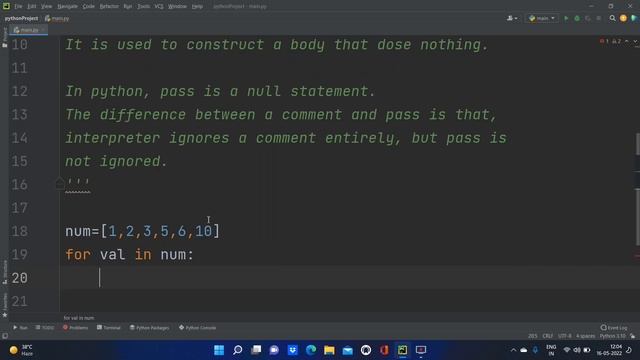Viewport: 640px width, 360px height.
Task: Close the main.py editor tab
Action: (43, 30)
